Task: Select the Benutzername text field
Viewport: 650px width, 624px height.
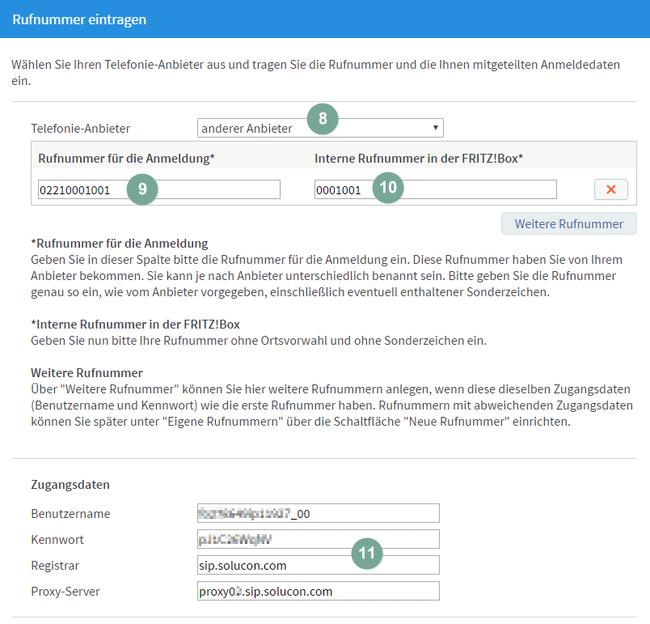Action: (318, 513)
